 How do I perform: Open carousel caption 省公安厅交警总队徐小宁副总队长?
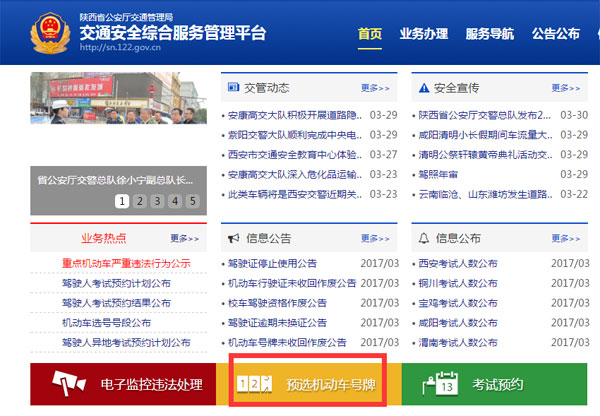(x=115, y=180)
